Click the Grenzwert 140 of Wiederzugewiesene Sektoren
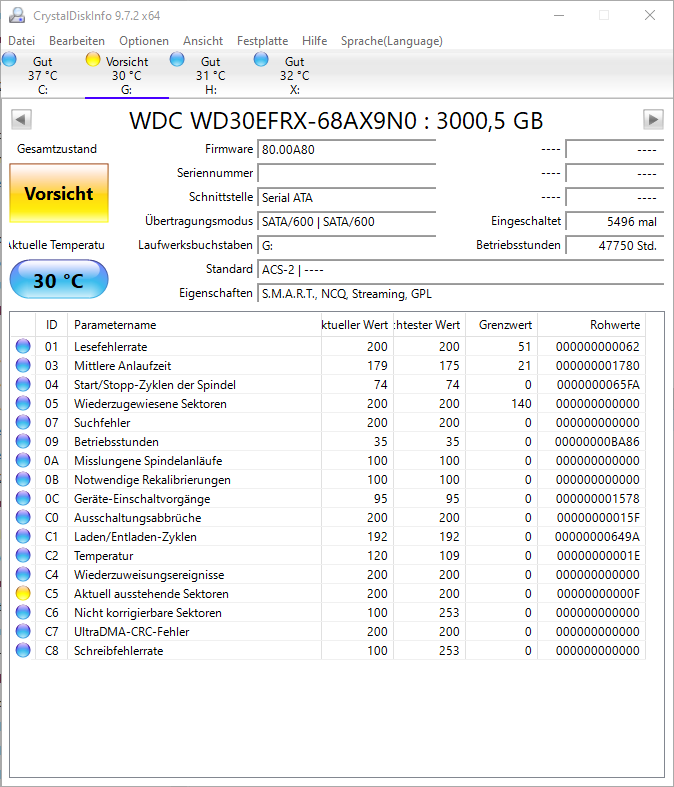The width and height of the screenshot is (674, 787). (521, 404)
